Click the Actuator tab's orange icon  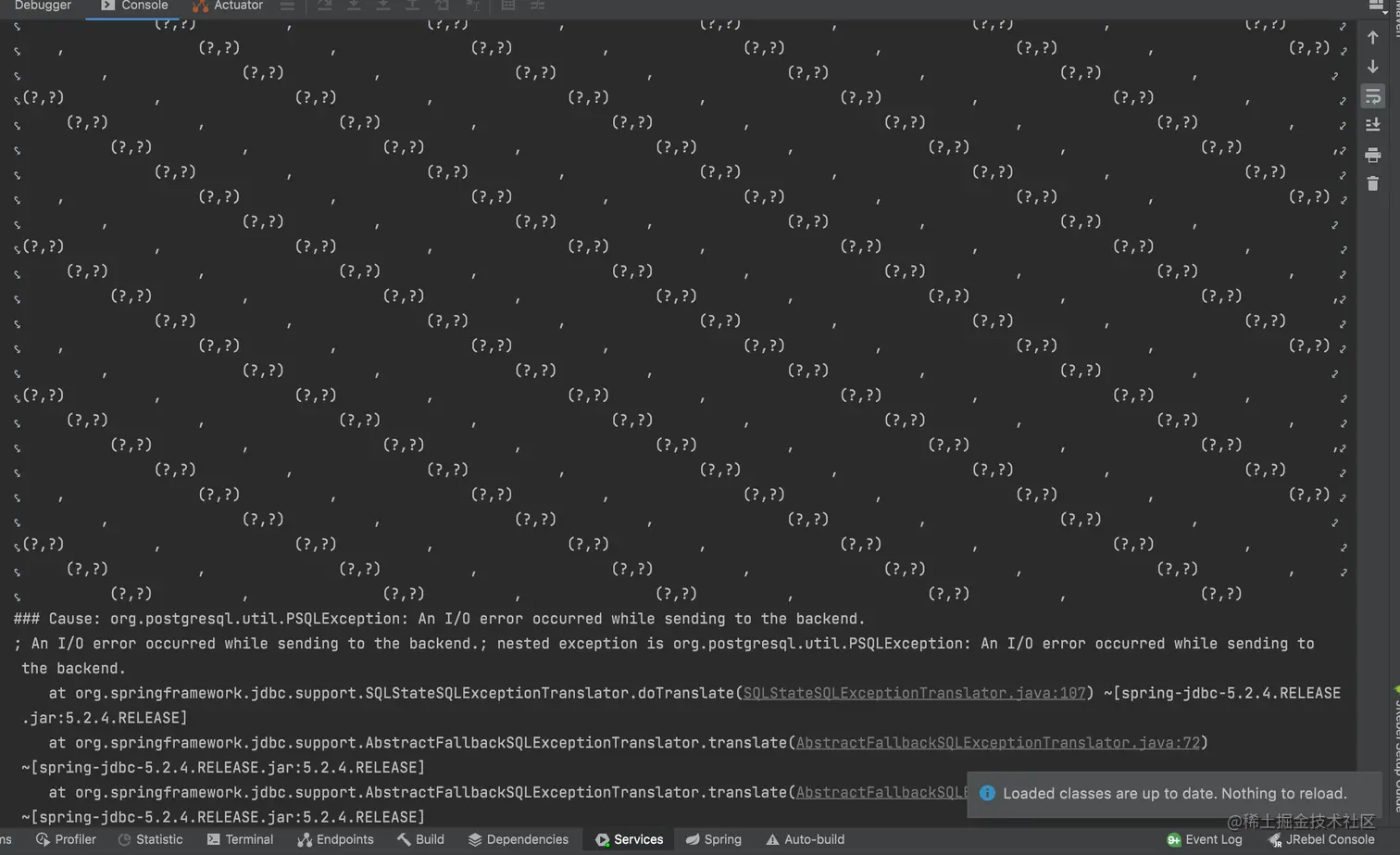click(x=200, y=6)
